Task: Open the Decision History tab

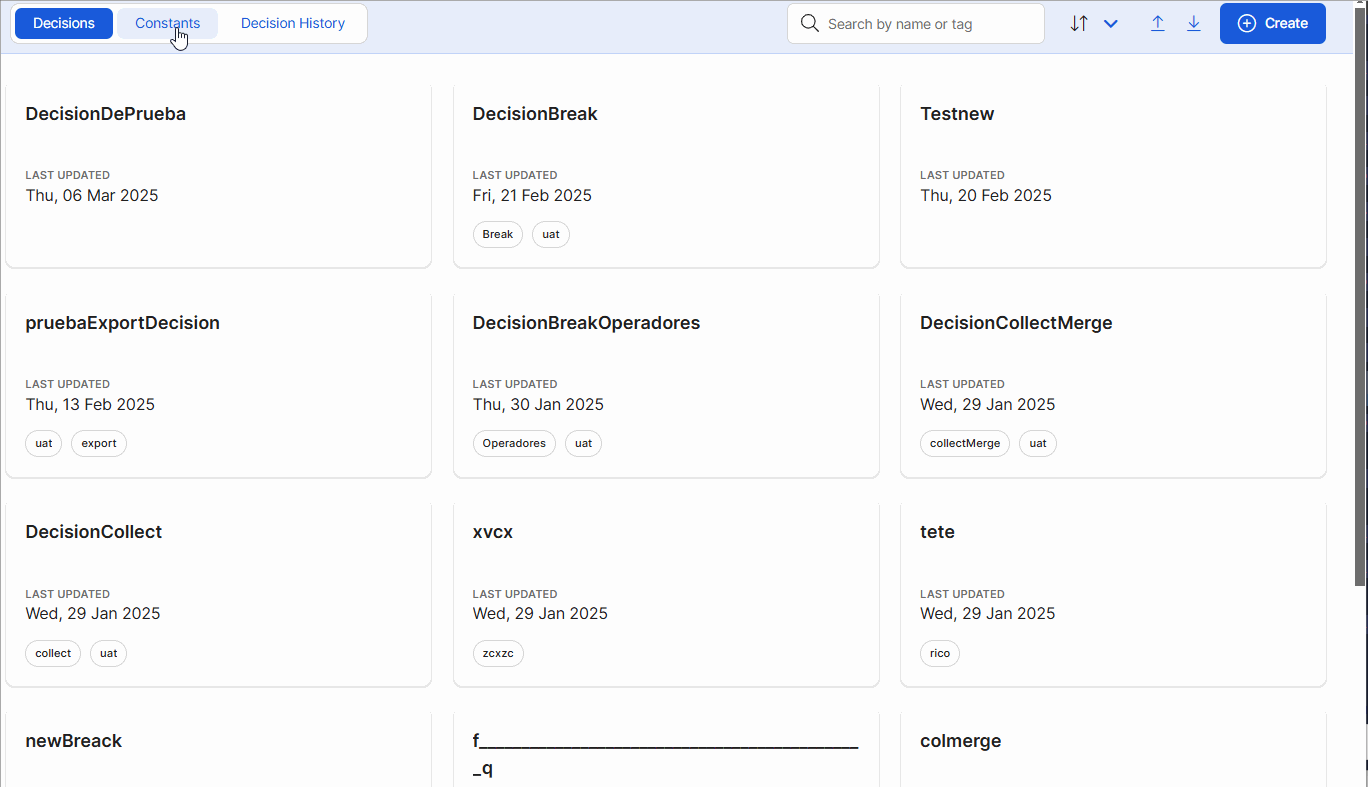Action: coord(292,23)
